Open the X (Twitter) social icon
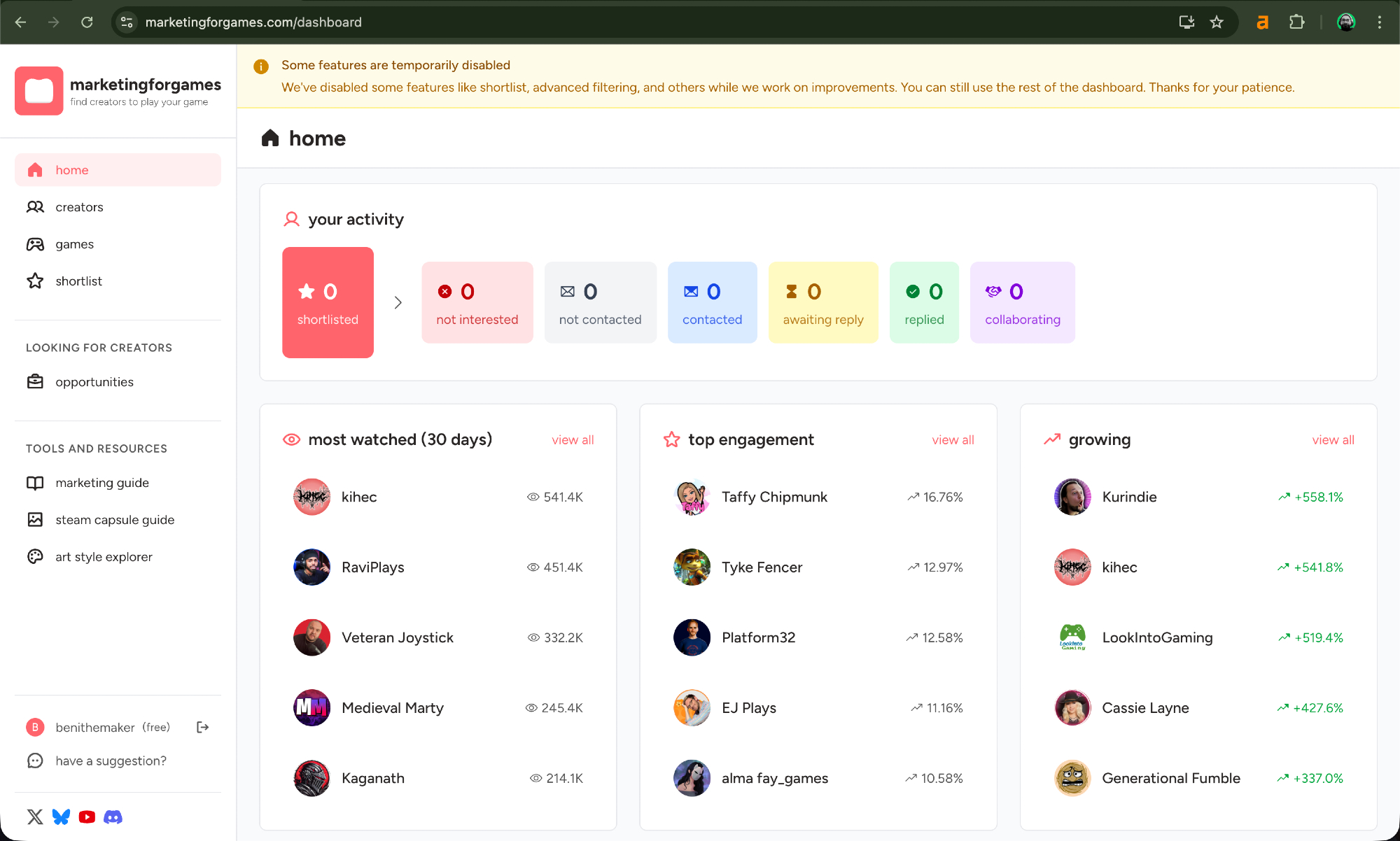The image size is (1400, 841). pos(35,817)
